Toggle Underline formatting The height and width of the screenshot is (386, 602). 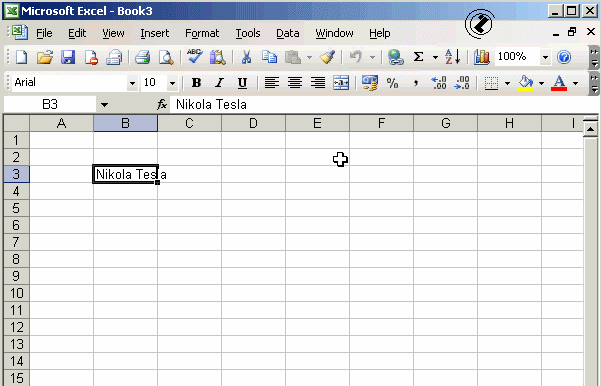[242, 83]
